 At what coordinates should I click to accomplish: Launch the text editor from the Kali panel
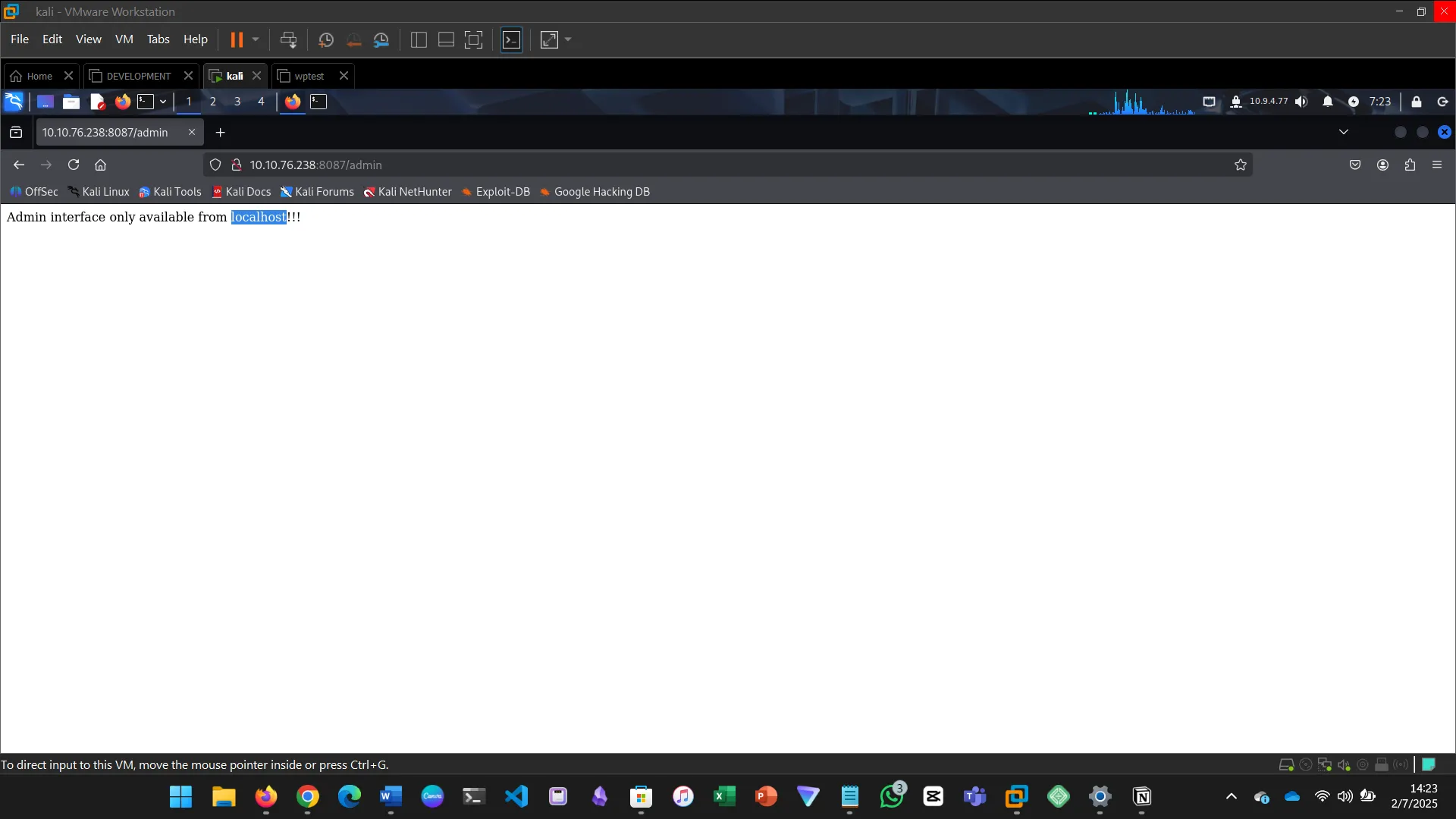point(97,102)
